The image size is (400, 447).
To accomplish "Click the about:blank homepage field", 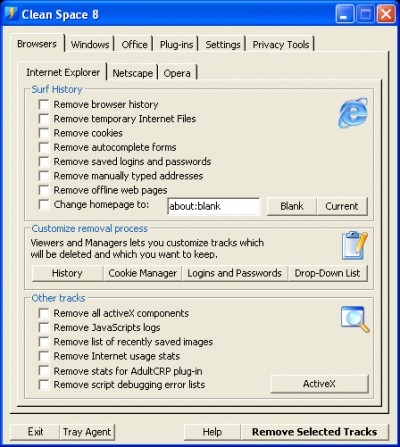I will point(213,206).
